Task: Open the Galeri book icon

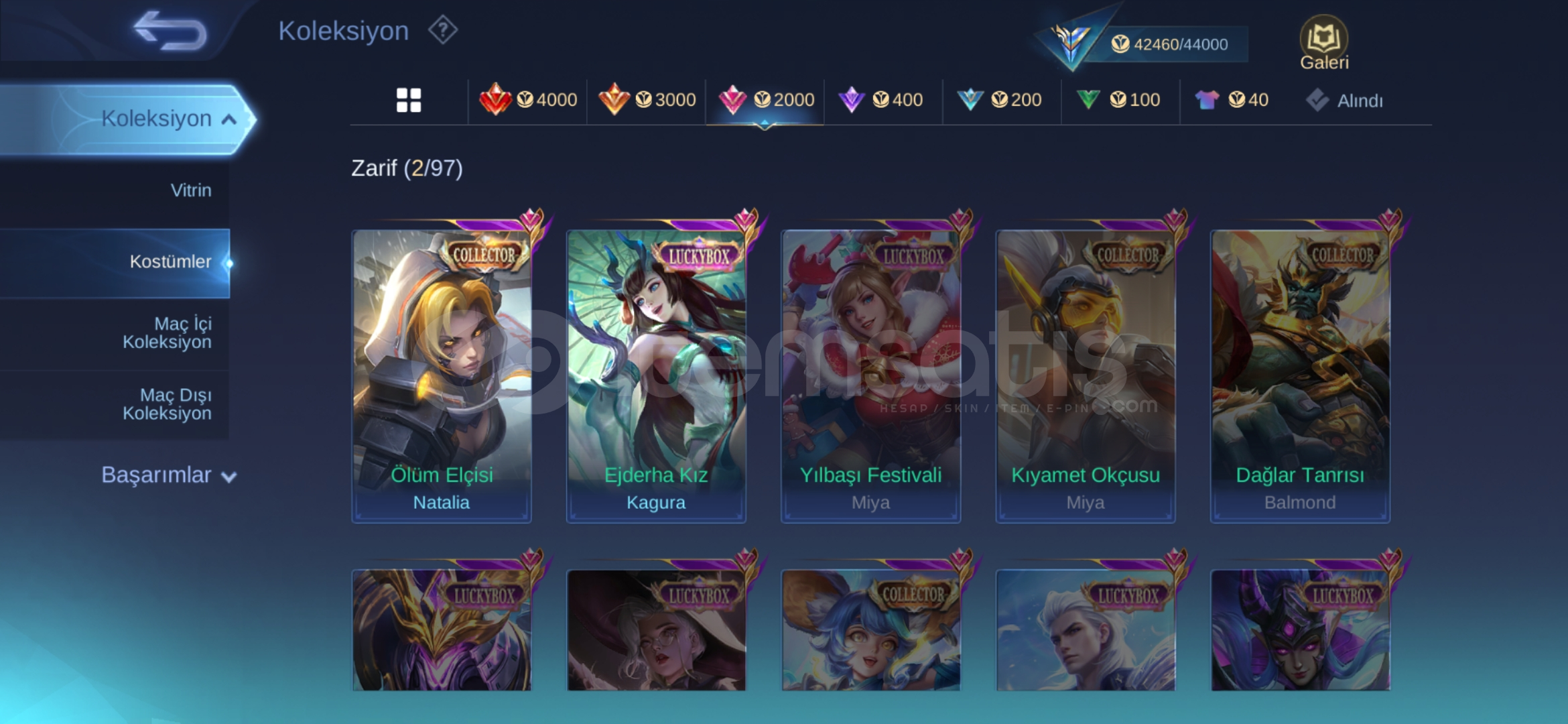Action: click(1323, 43)
